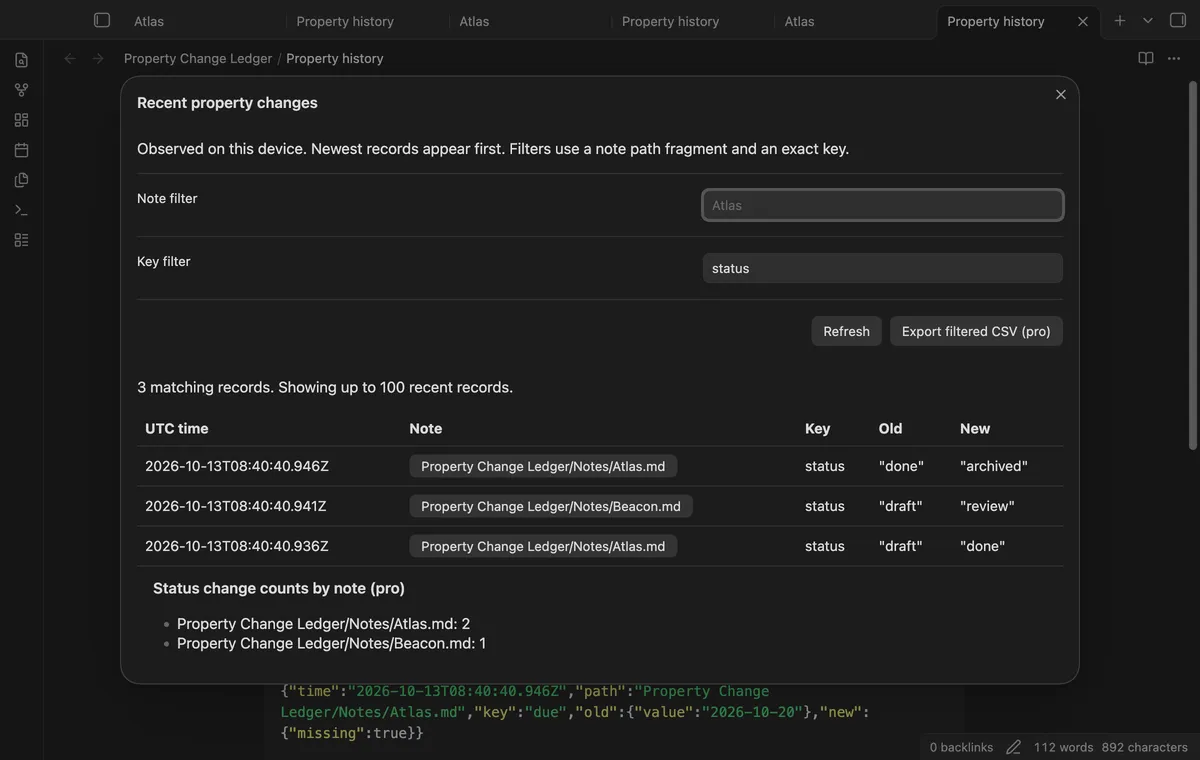Open graph view from the ribbon
Viewport: 1200px width, 760px height.
21,90
